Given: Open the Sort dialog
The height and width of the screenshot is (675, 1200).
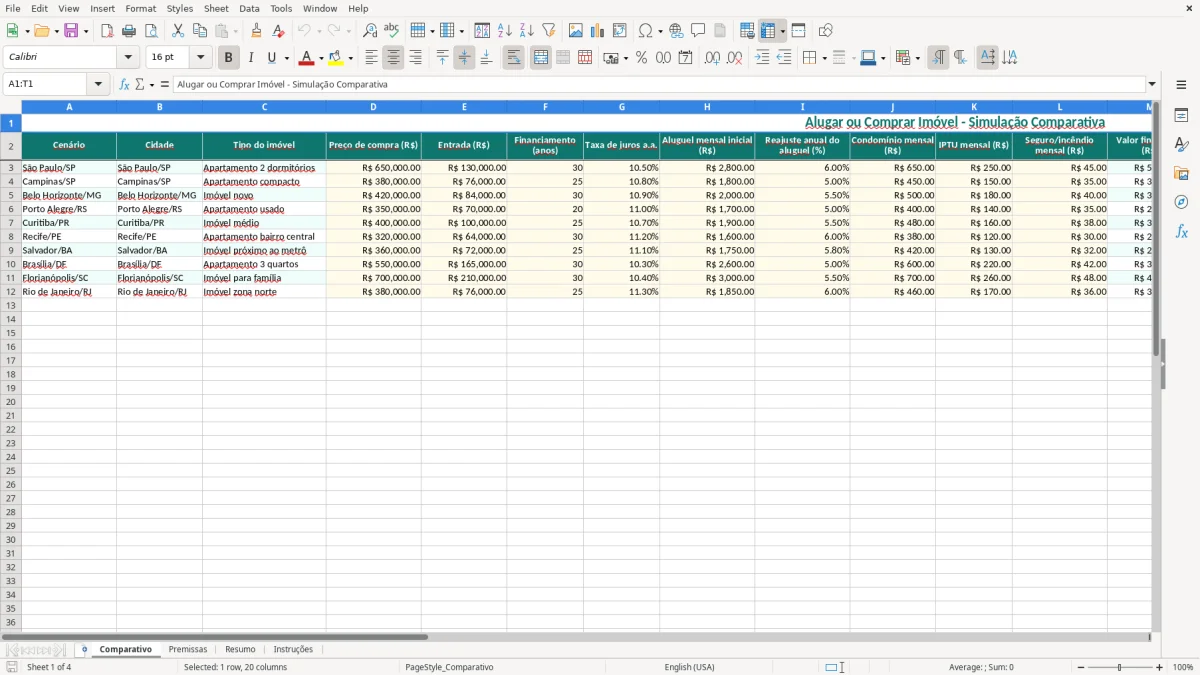Looking at the screenshot, I should tap(482, 31).
